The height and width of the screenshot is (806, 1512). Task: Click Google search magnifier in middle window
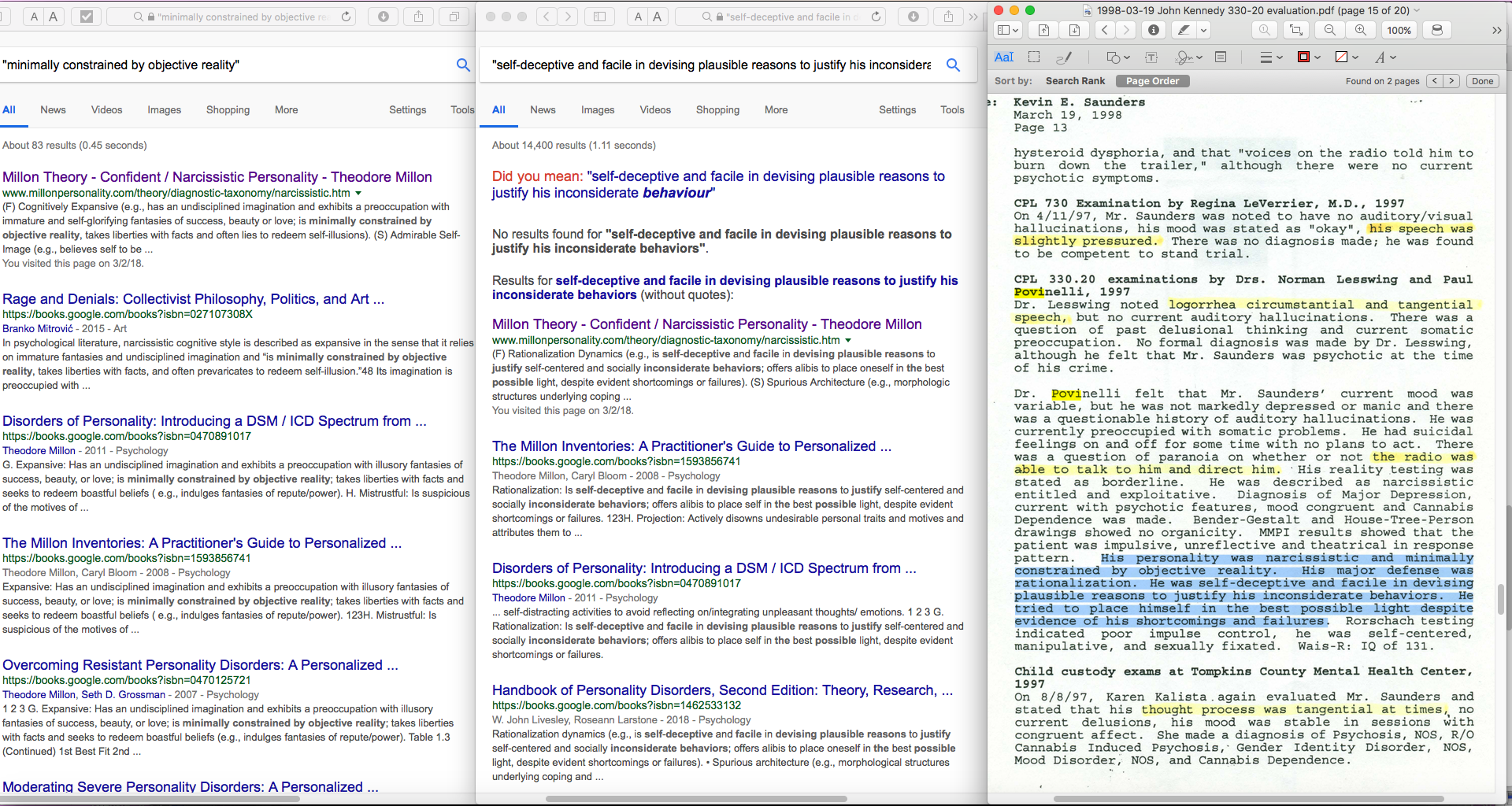click(953, 65)
